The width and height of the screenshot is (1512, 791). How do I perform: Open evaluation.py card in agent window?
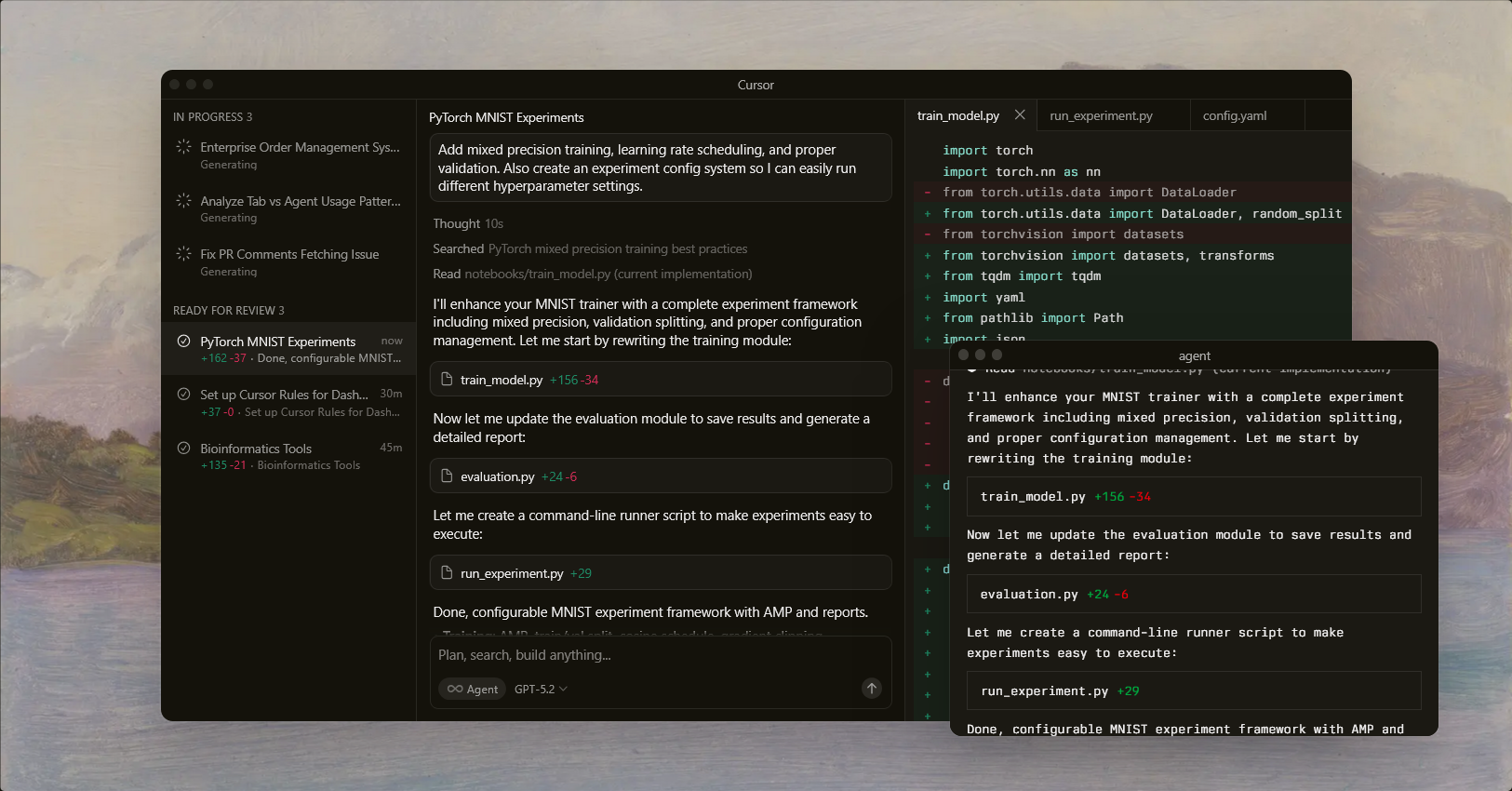1194,594
